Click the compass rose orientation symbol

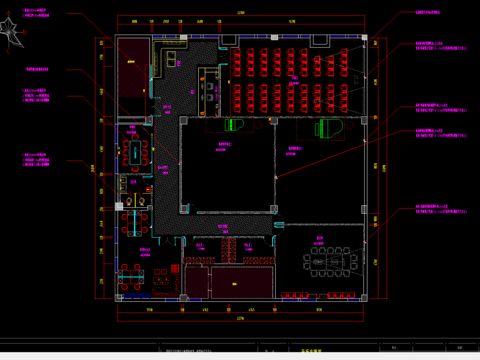pyautogui.click(x=13, y=32)
